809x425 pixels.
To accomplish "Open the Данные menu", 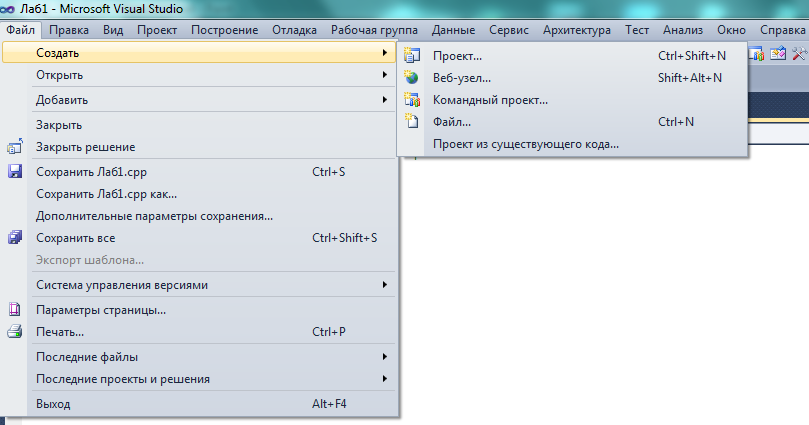I will 453,30.
